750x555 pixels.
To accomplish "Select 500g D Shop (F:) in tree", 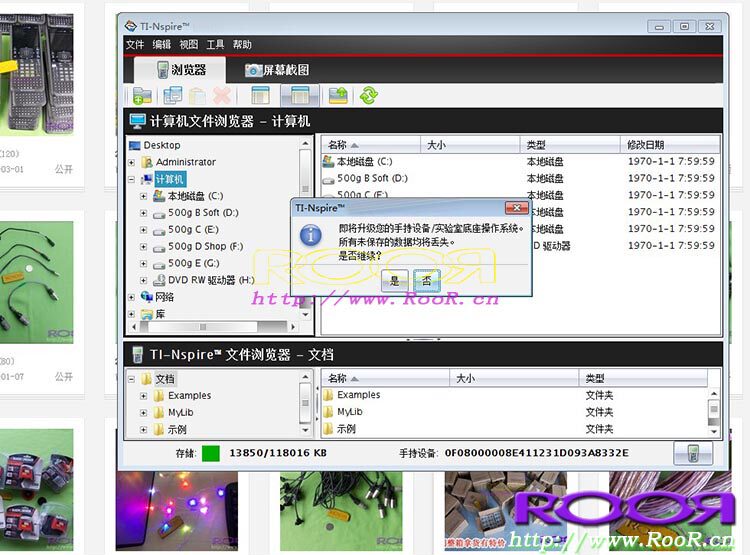I will (x=206, y=247).
